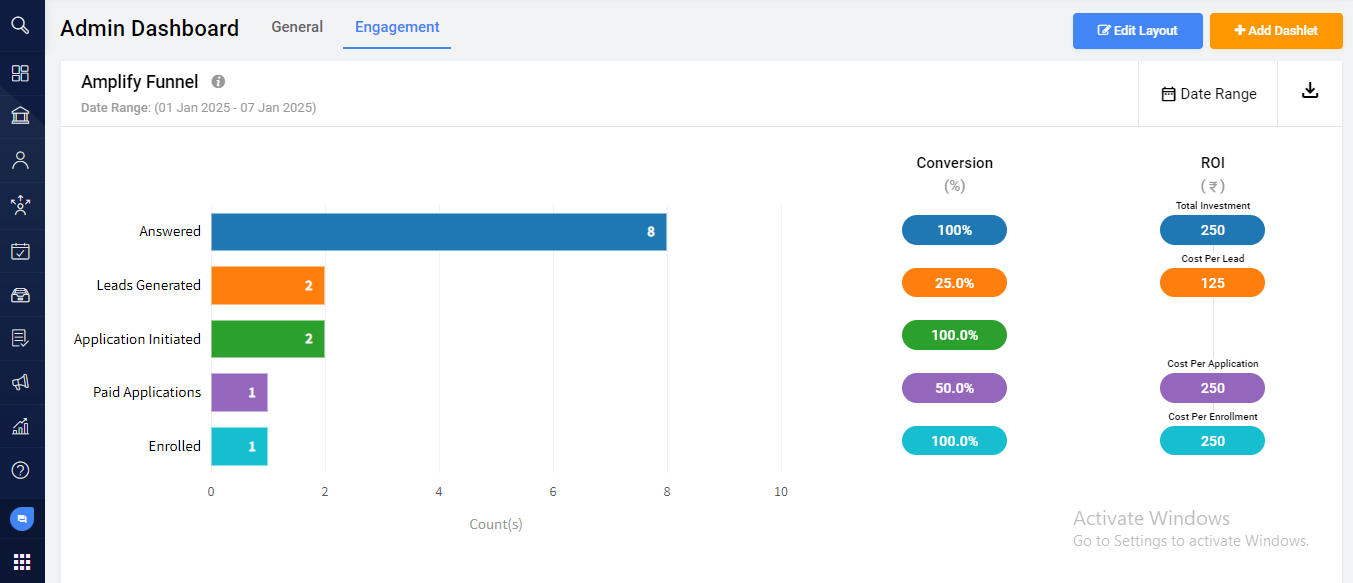The height and width of the screenshot is (583, 1353).
Task: Click the blue chat bubble icon
Action: click(x=22, y=519)
